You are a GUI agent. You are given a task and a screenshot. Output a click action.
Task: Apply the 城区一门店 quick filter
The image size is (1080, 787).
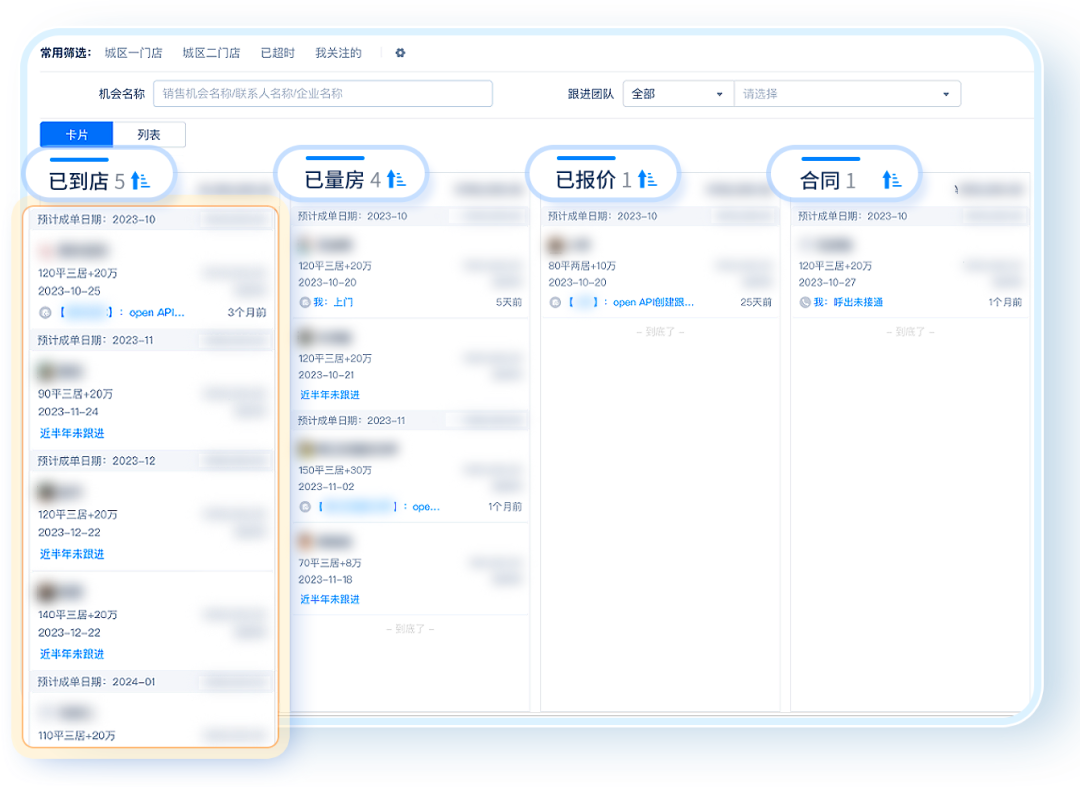point(134,53)
